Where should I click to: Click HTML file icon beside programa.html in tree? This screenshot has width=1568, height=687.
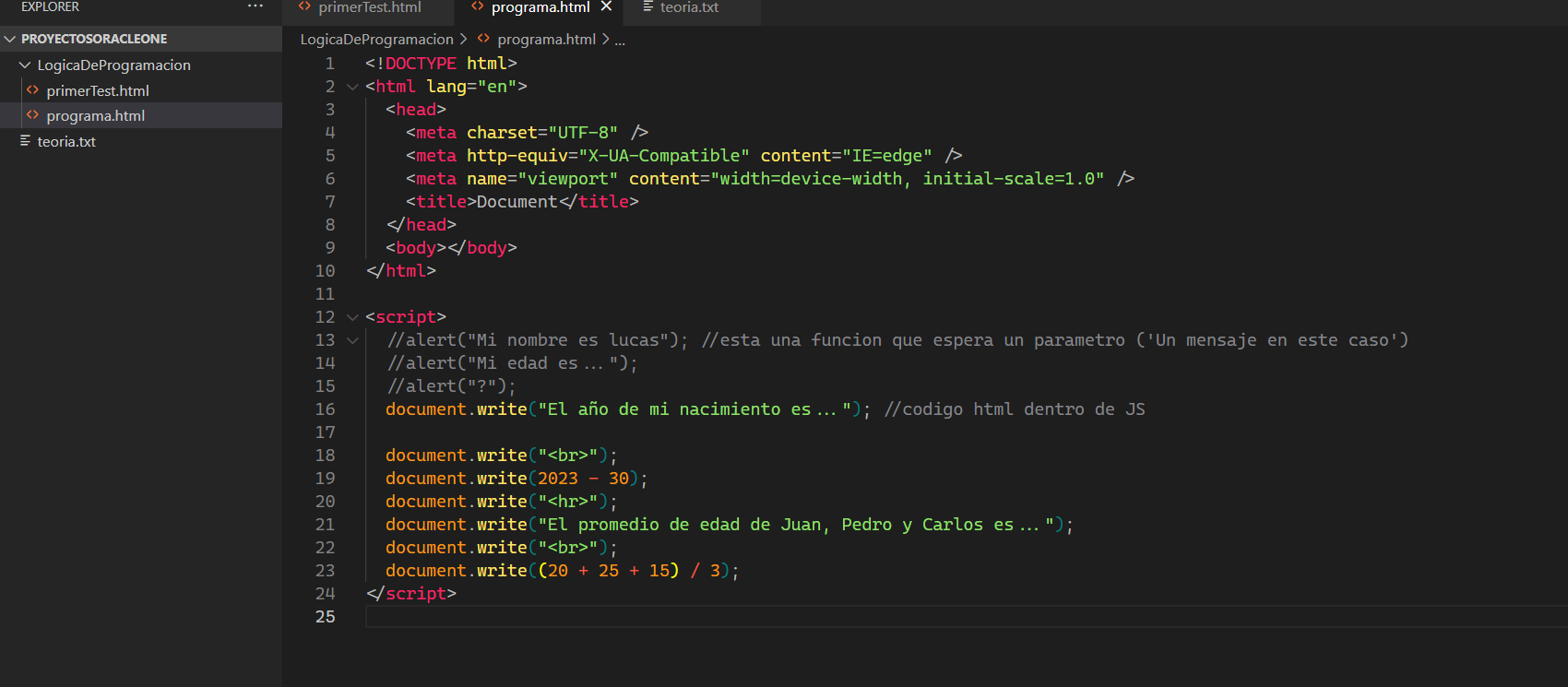33,115
